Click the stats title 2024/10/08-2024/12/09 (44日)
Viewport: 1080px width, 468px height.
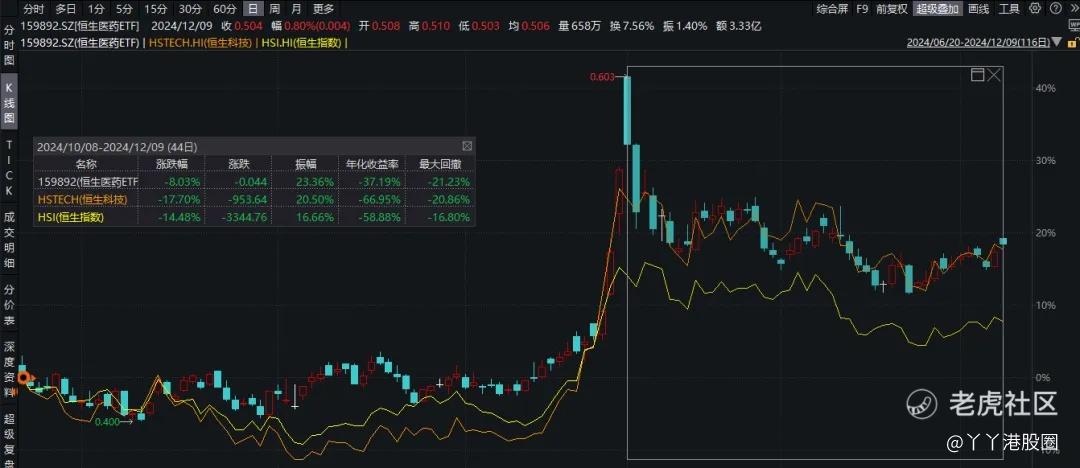pyautogui.click(x=117, y=146)
